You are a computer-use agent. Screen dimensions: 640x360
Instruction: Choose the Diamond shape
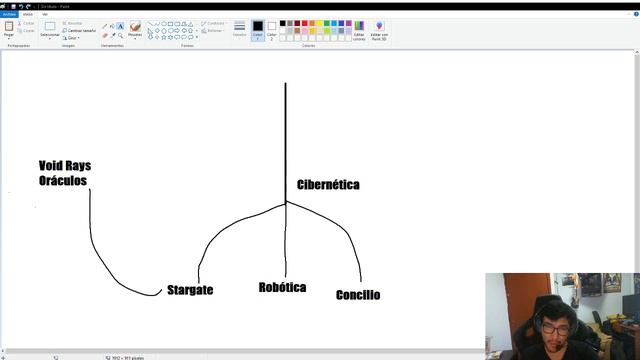pyautogui.click(x=157, y=31)
